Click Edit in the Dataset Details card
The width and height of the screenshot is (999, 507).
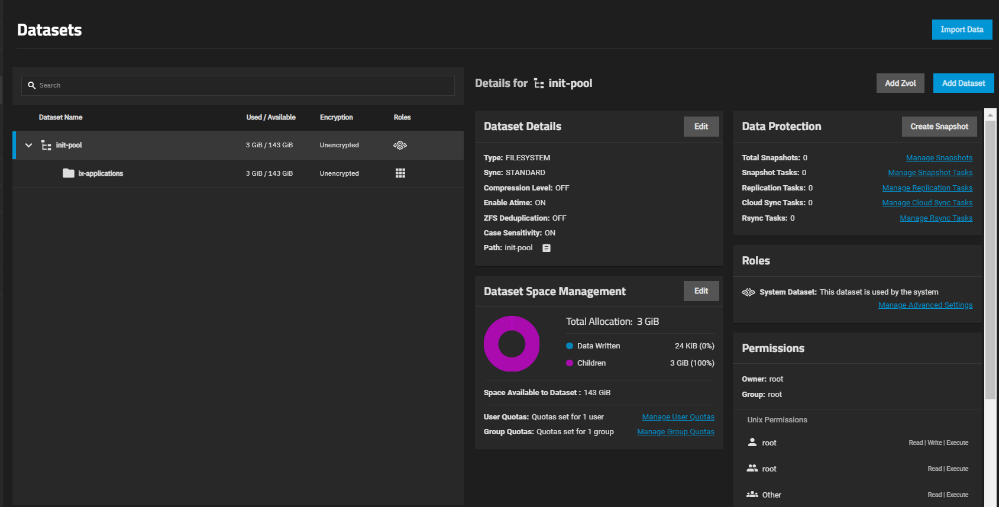(x=701, y=126)
